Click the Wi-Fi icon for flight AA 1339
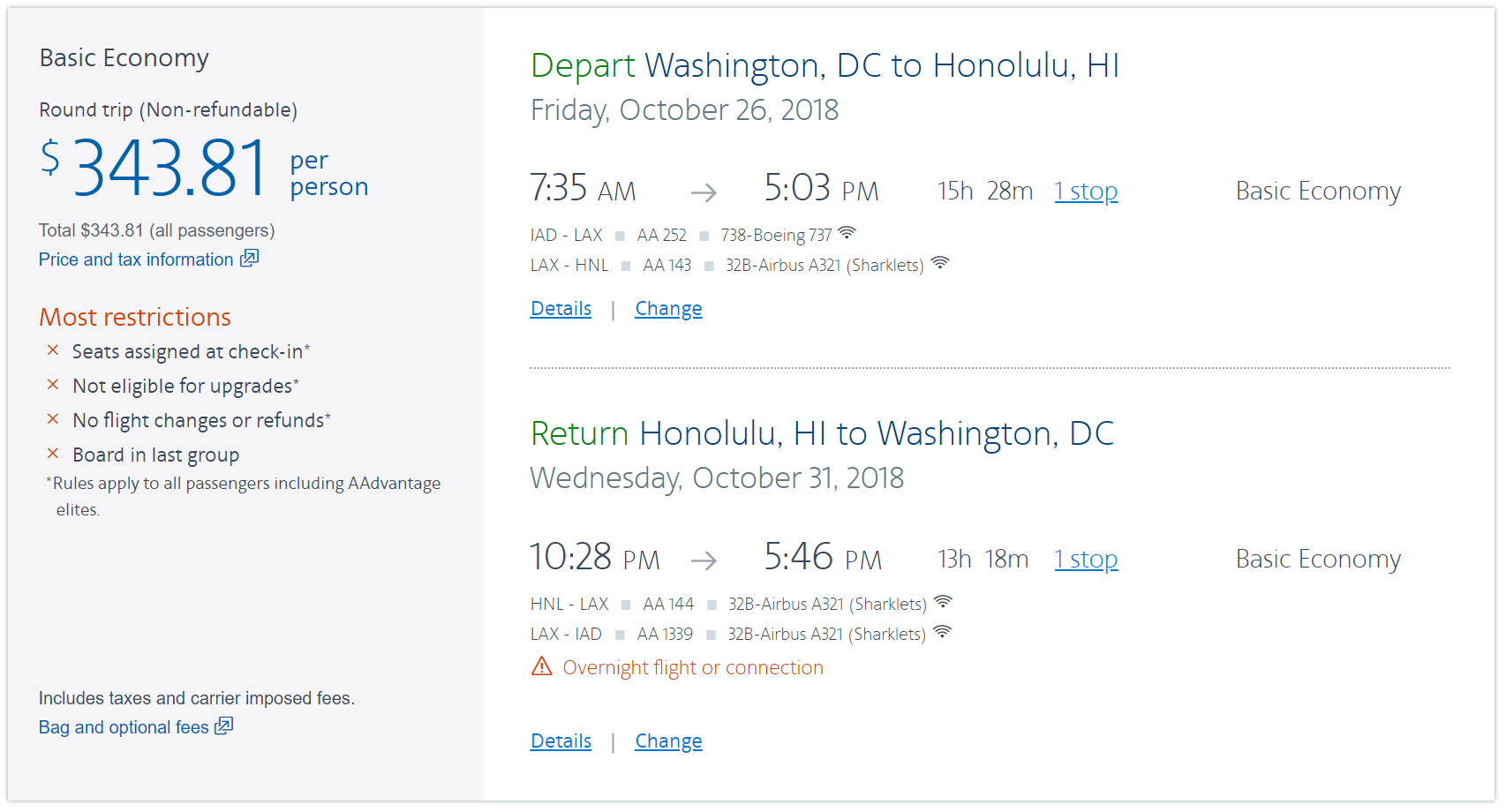The image size is (1506, 812). coord(943,632)
